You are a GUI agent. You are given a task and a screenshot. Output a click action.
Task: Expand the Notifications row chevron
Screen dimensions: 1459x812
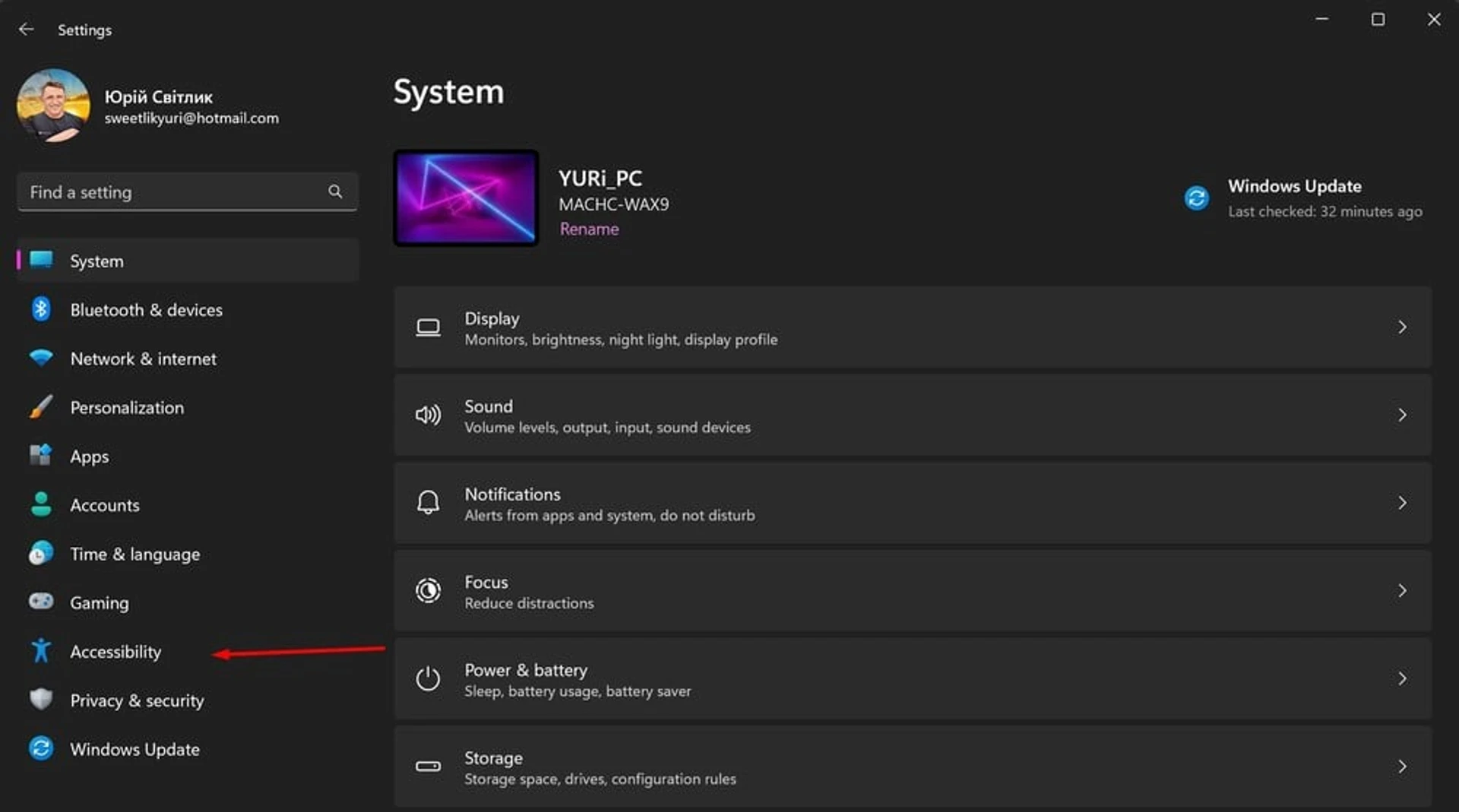click(1402, 503)
